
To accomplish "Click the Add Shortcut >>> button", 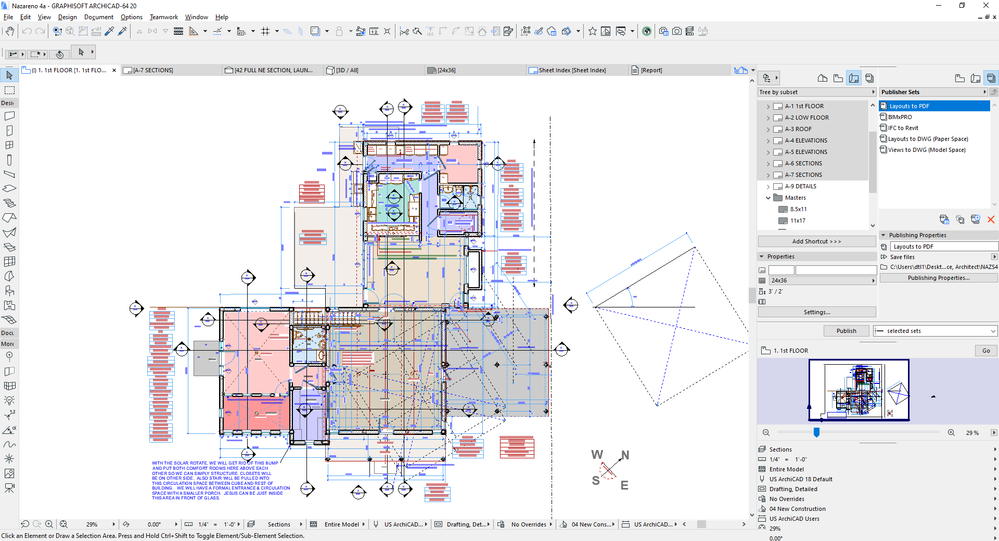I will click(817, 242).
